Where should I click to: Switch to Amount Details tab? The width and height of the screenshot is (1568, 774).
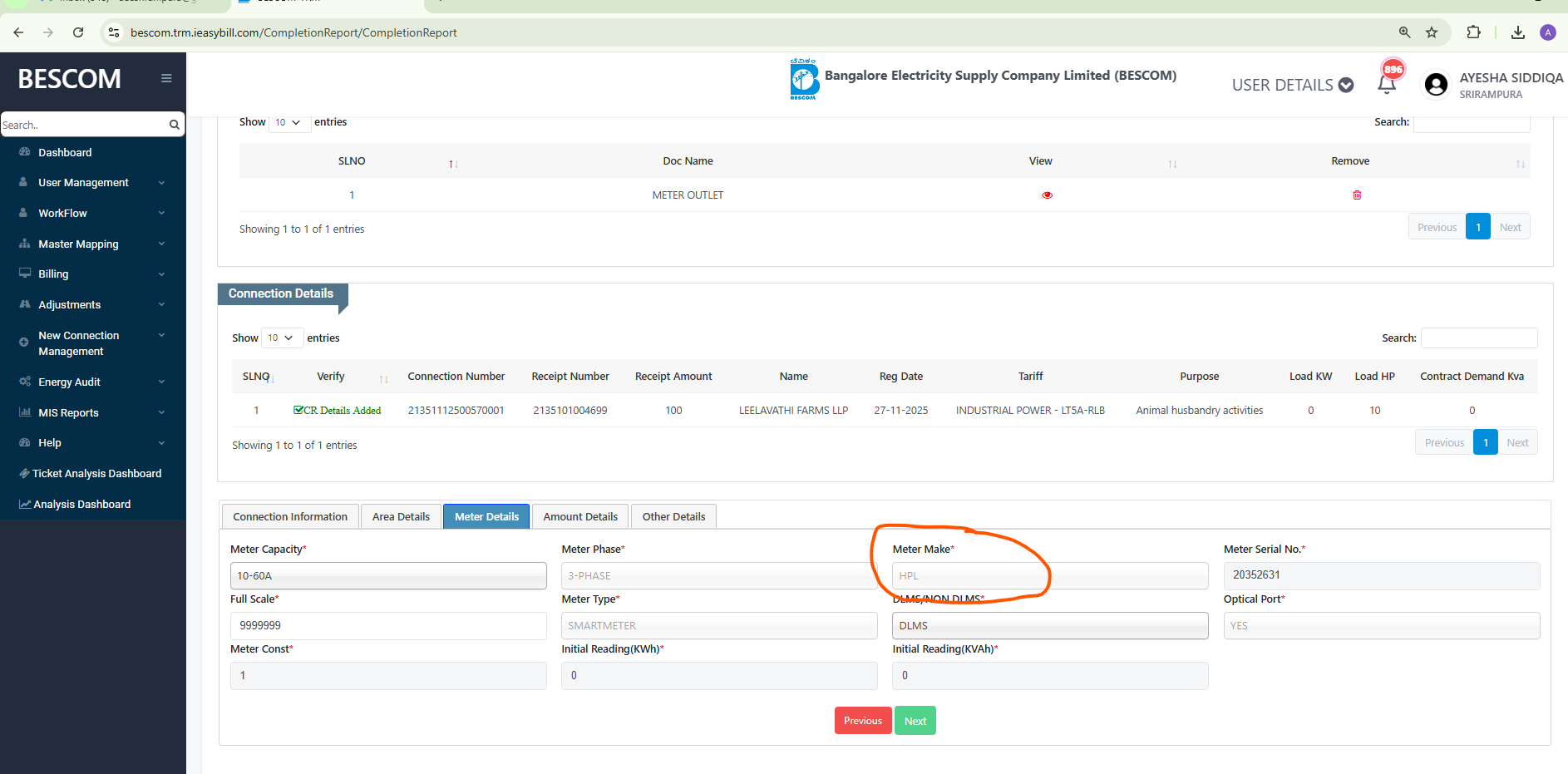(x=580, y=516)
